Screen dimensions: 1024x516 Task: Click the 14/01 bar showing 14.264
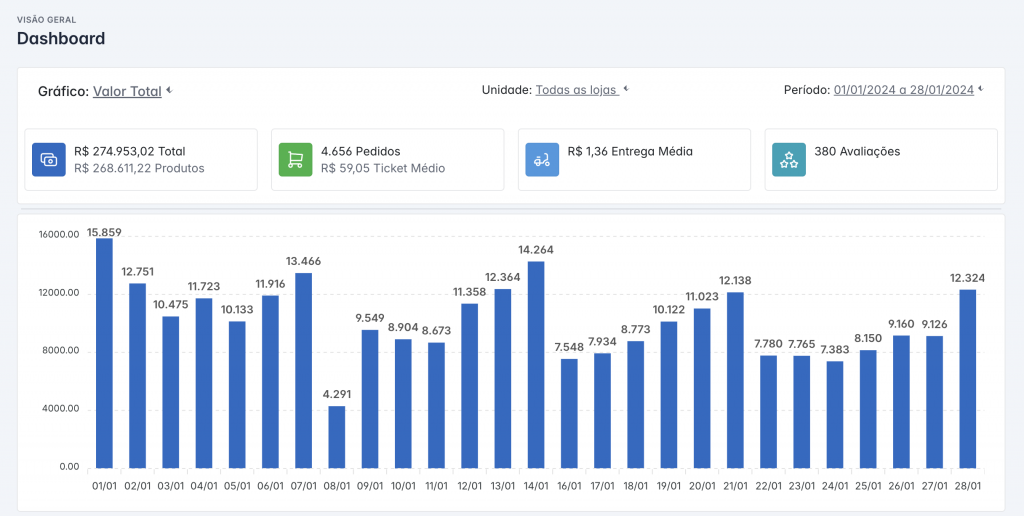pyautogui.click(x=536, y=364)
